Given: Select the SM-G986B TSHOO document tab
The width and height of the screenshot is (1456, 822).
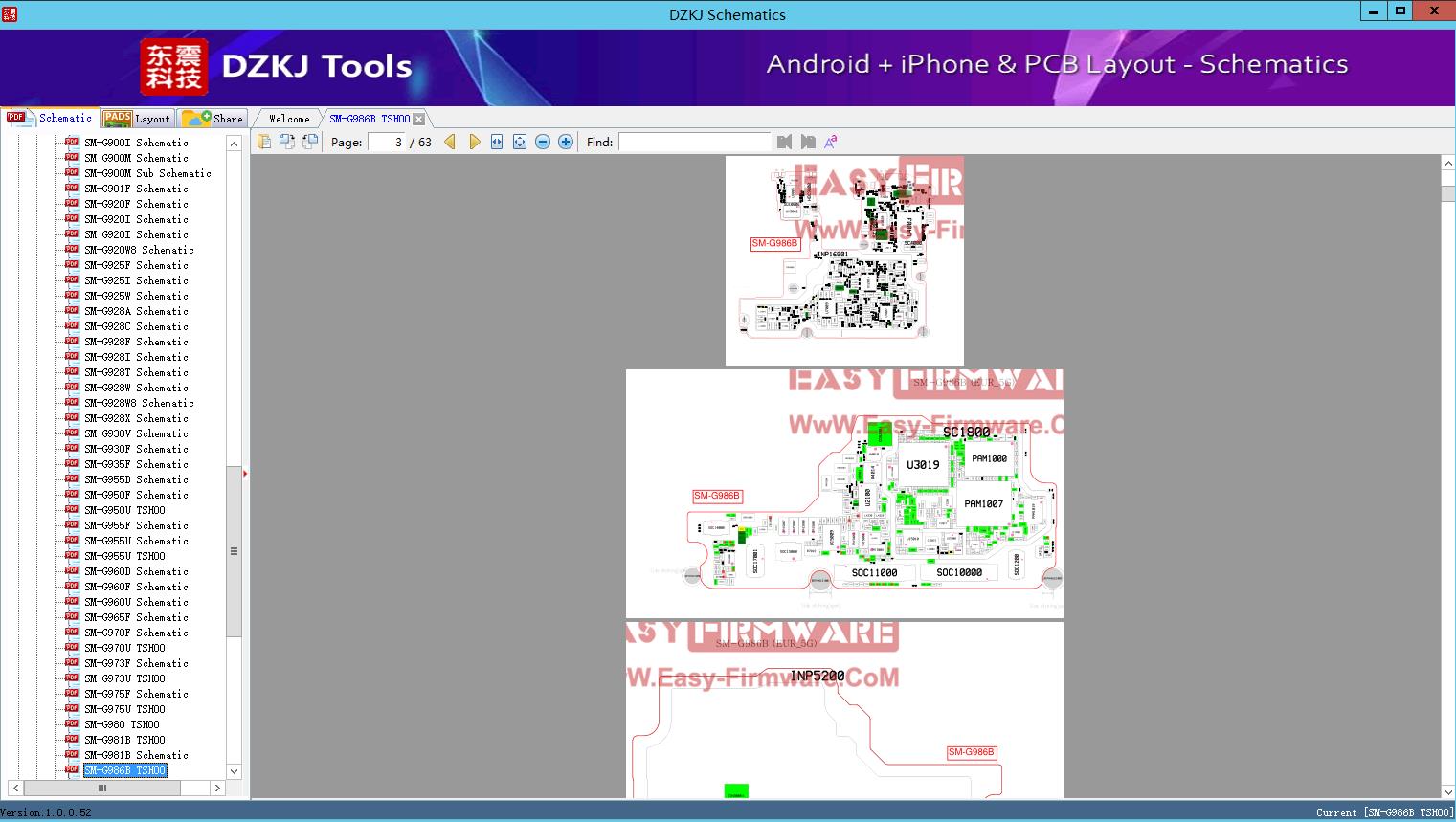Looking at the screenshot, I should click(x=370, y=119).
